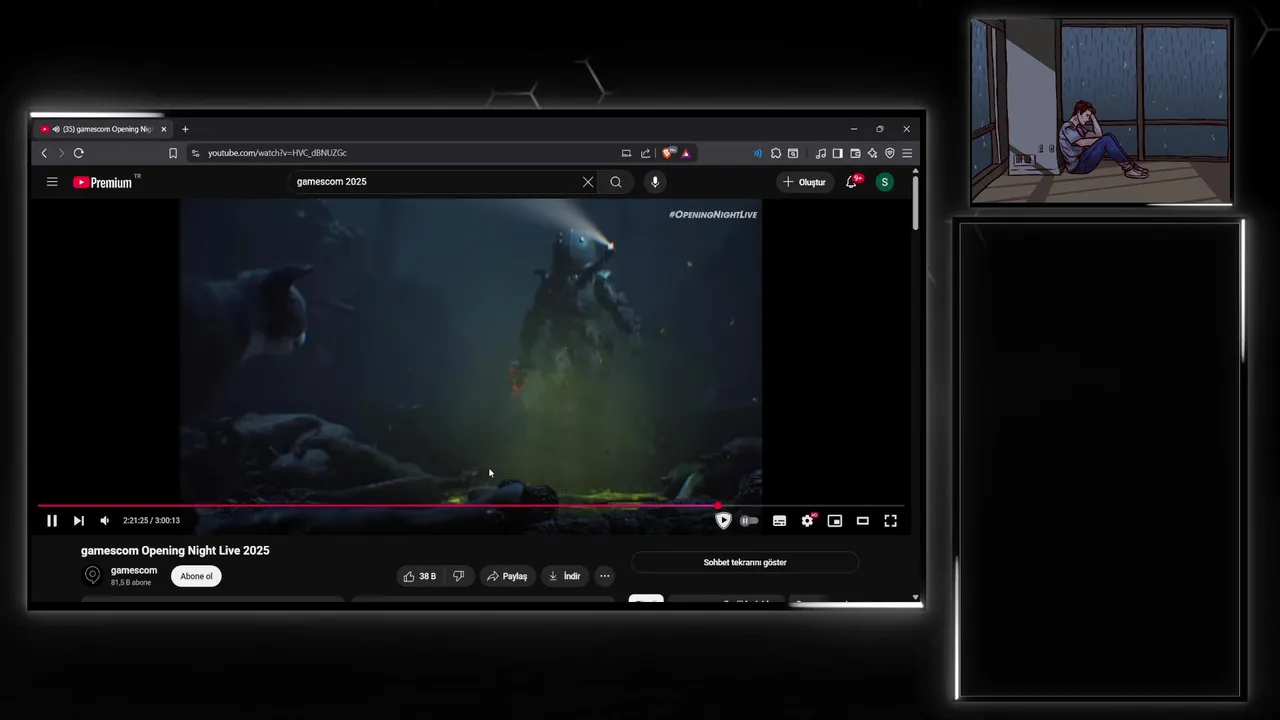
Task: Mute the video volume speaker icon
Action: [104, 520]
